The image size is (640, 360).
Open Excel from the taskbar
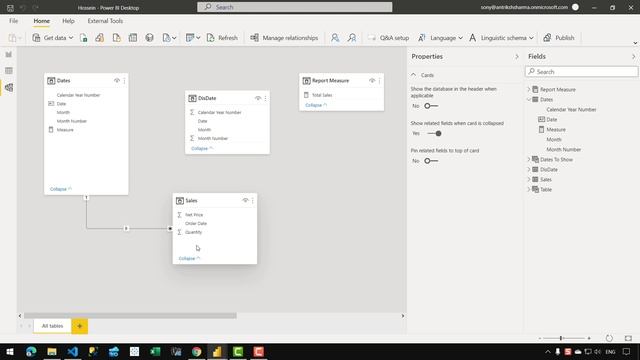click(155, 351)
